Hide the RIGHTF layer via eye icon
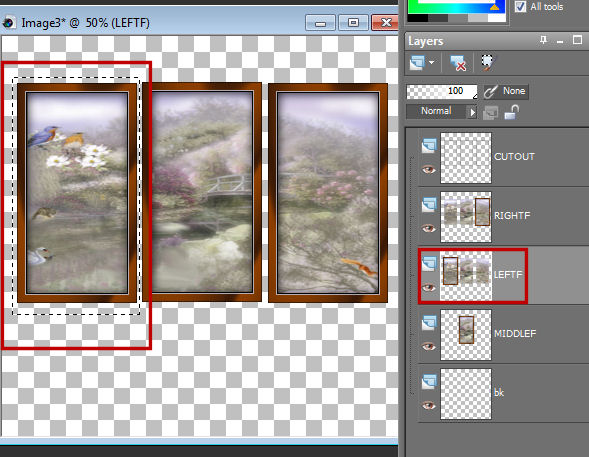 429,228
